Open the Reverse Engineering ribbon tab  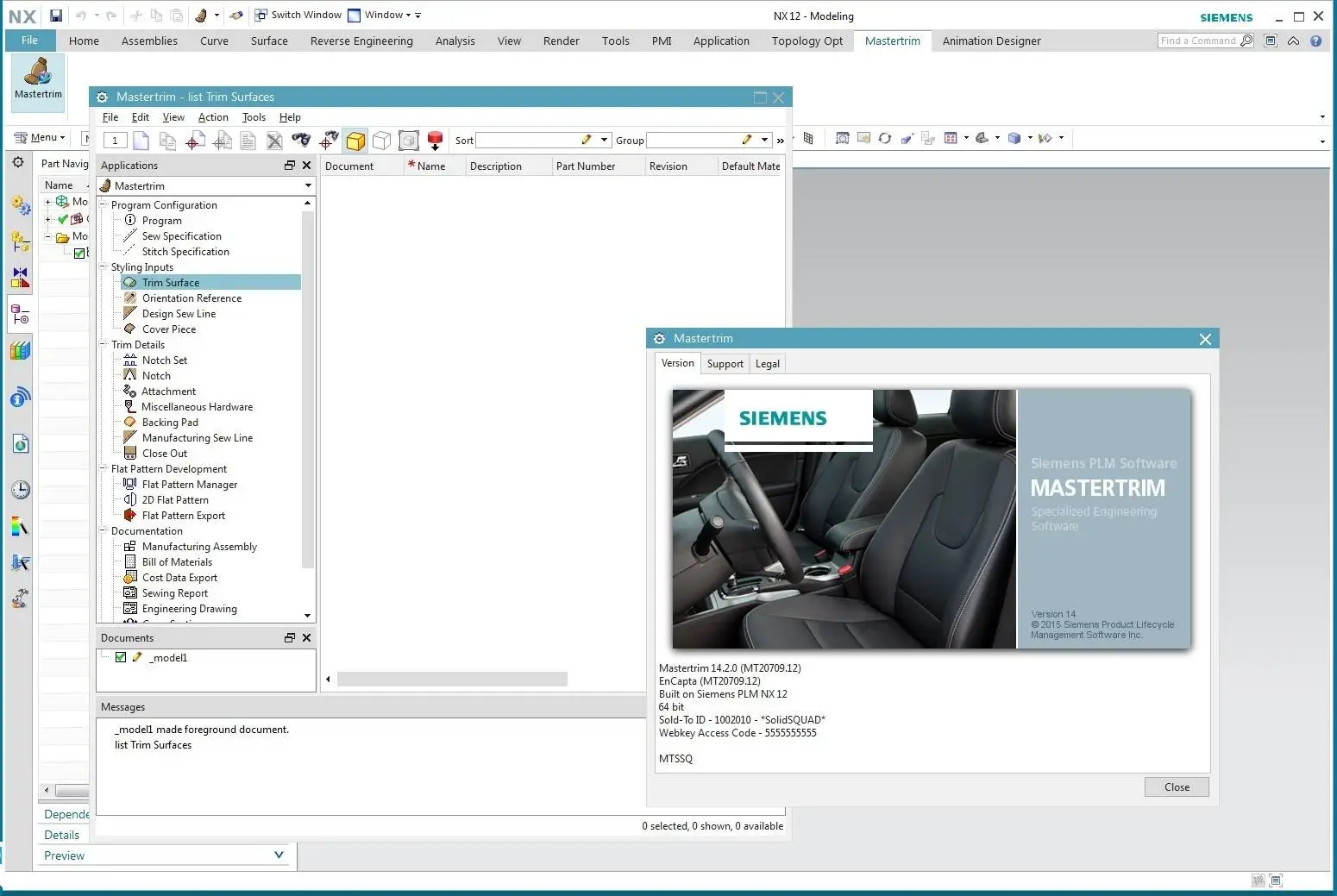[x=361, y=41]
